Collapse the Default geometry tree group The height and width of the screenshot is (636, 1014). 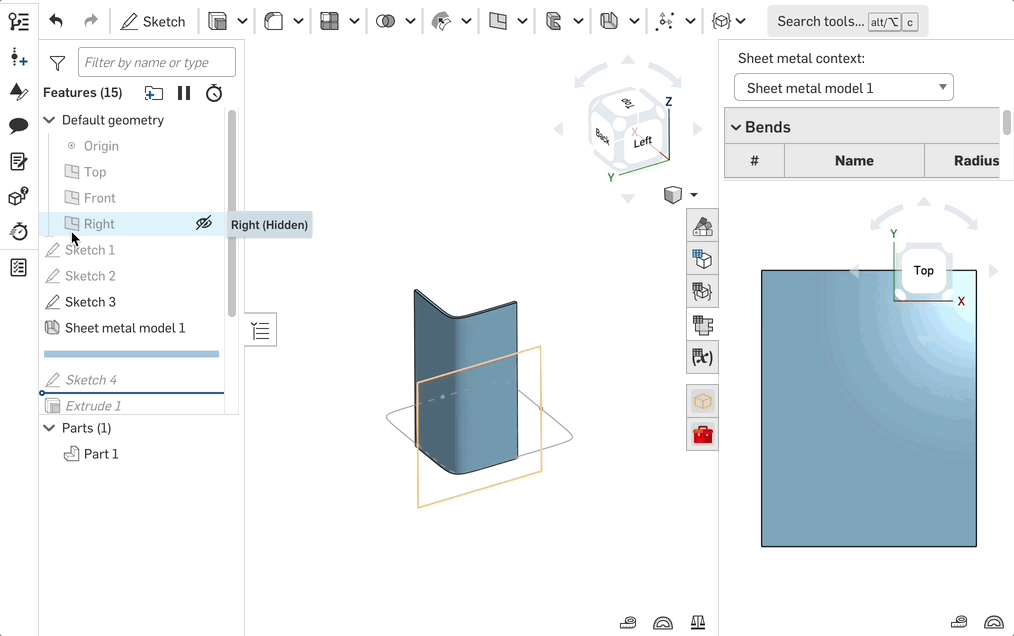pyautogui.click(x=49, y=120)
